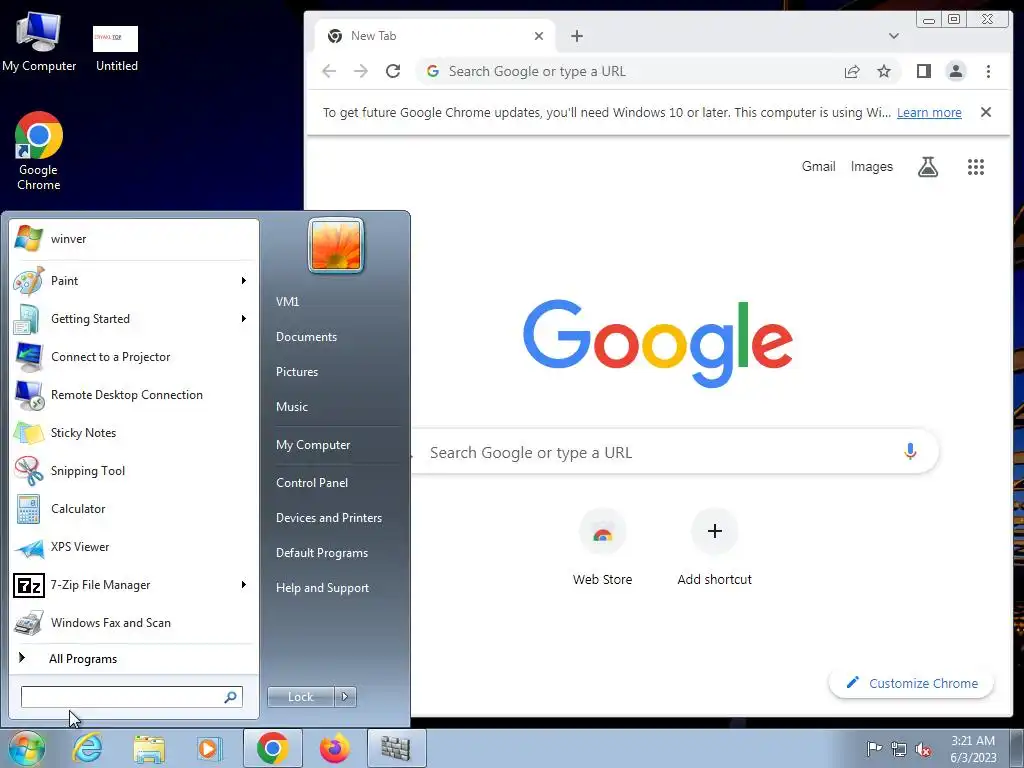Expand Paint recent files arrow
The width and height of the screenshot is (1024, 768).
[x=244, y=281]
